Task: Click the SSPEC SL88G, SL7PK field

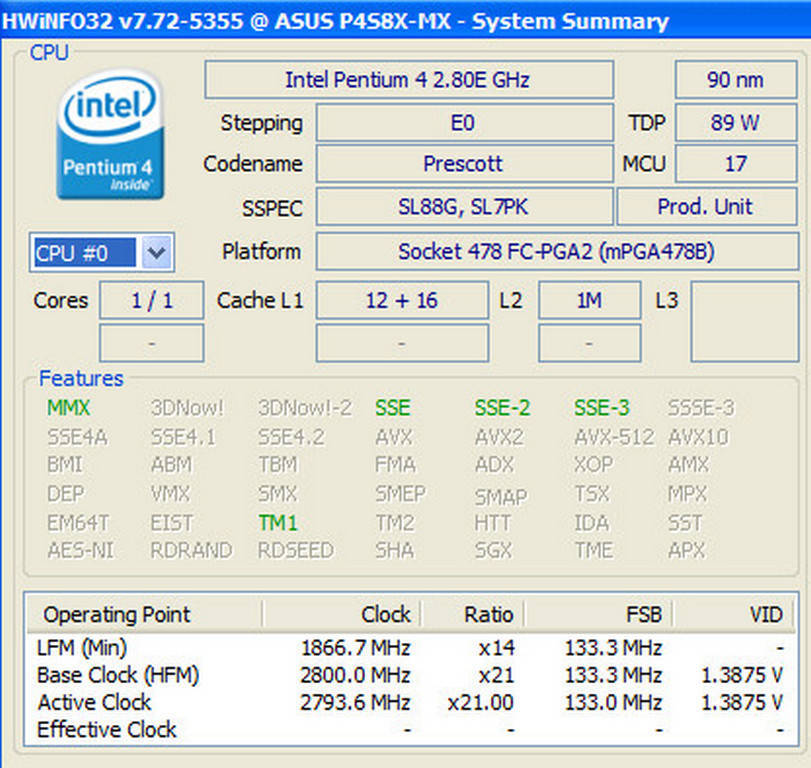Action: click(x=463, y=207)
